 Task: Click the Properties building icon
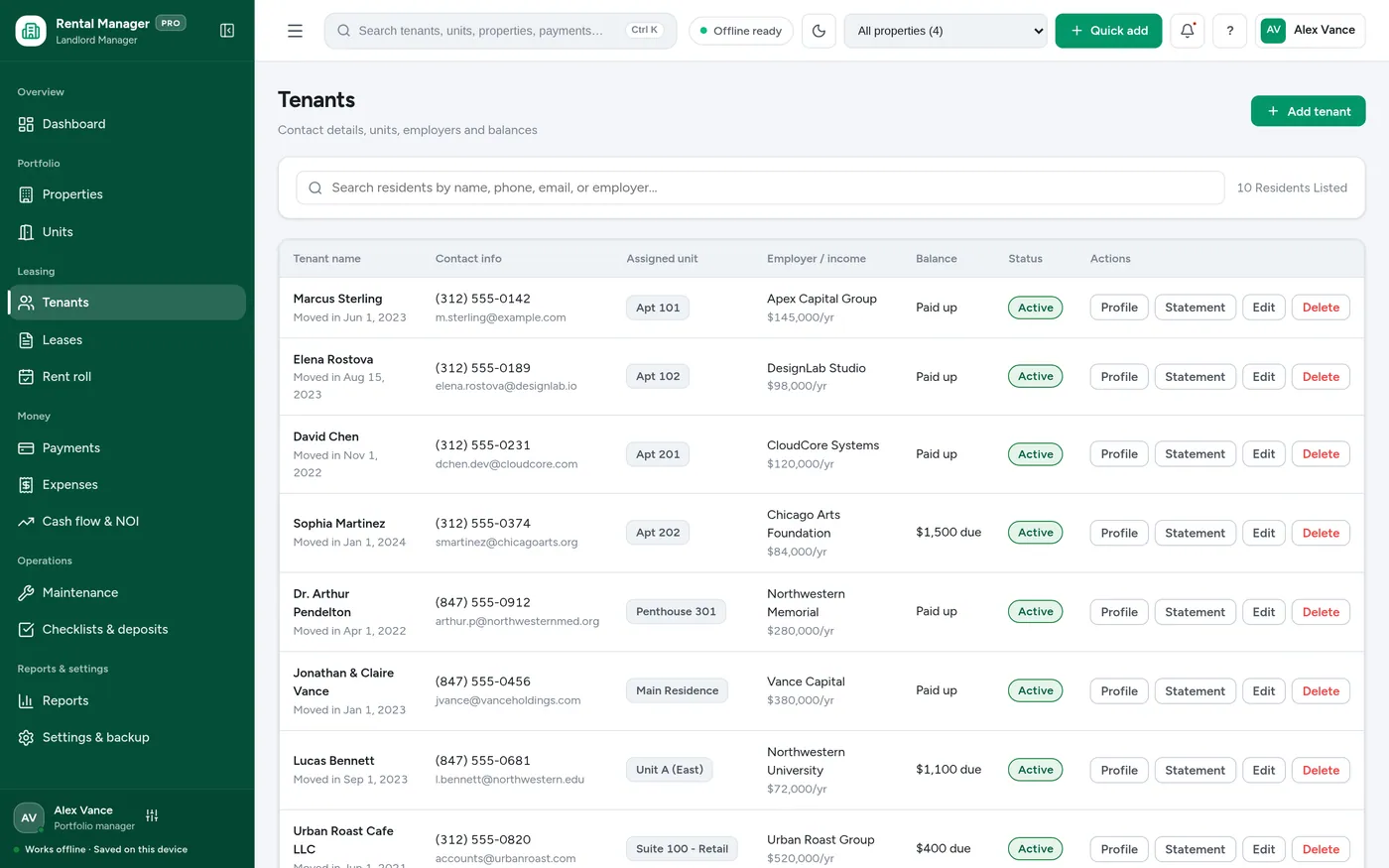click(26, 194)
